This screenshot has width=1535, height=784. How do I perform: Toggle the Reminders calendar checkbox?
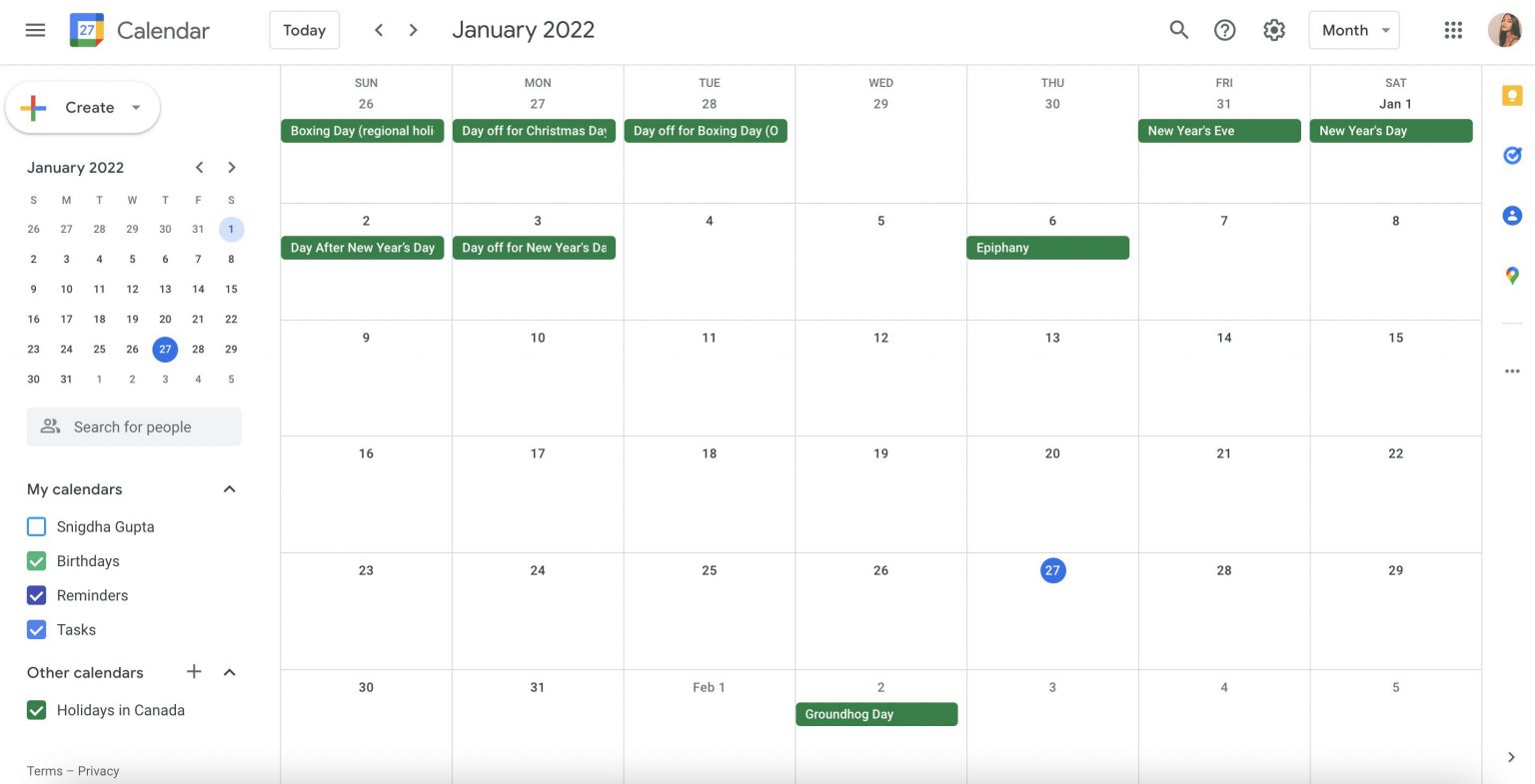(37, 595)
